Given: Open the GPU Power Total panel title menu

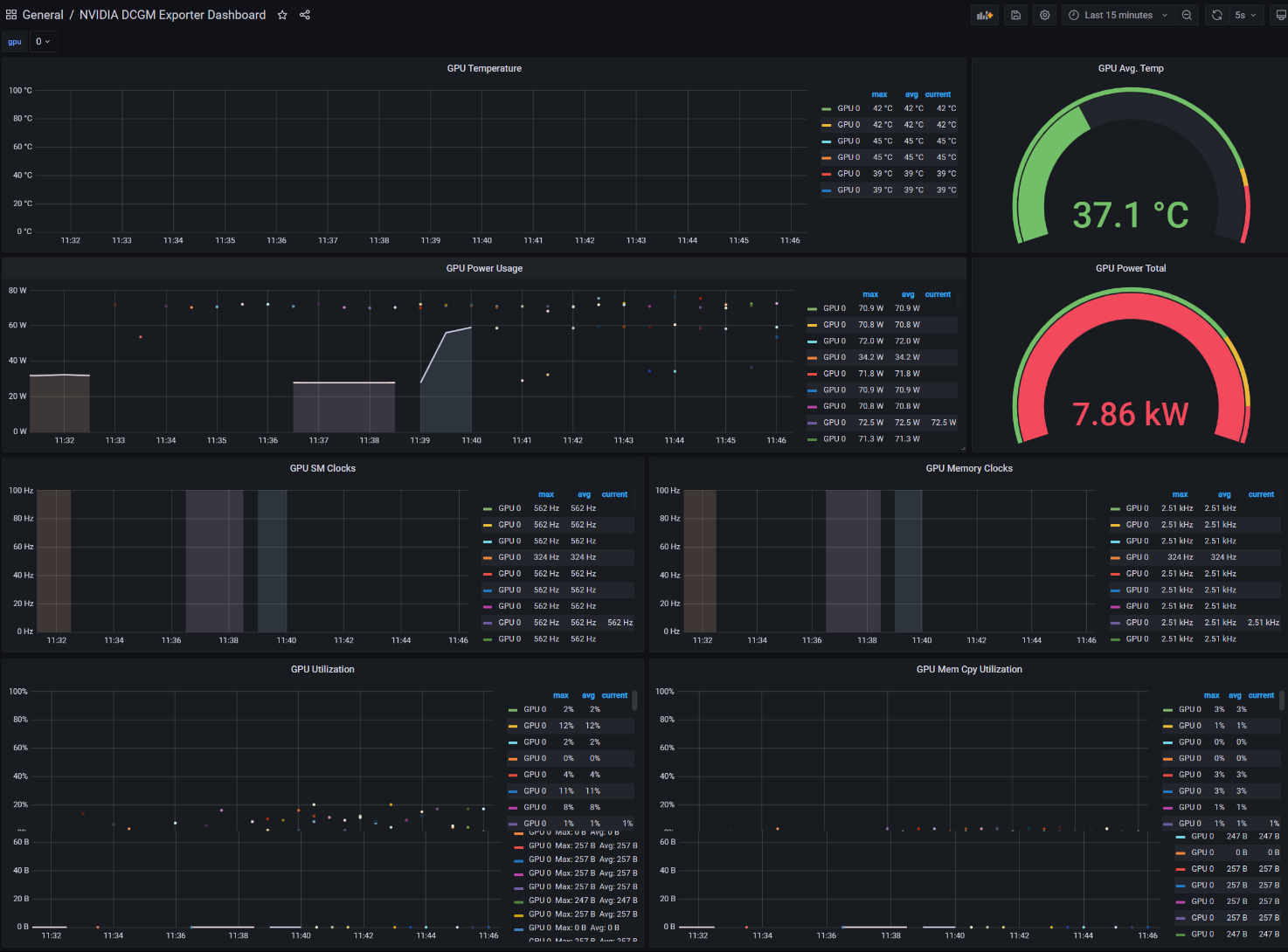Looking at the screenshot, I should pos(1131,268).
